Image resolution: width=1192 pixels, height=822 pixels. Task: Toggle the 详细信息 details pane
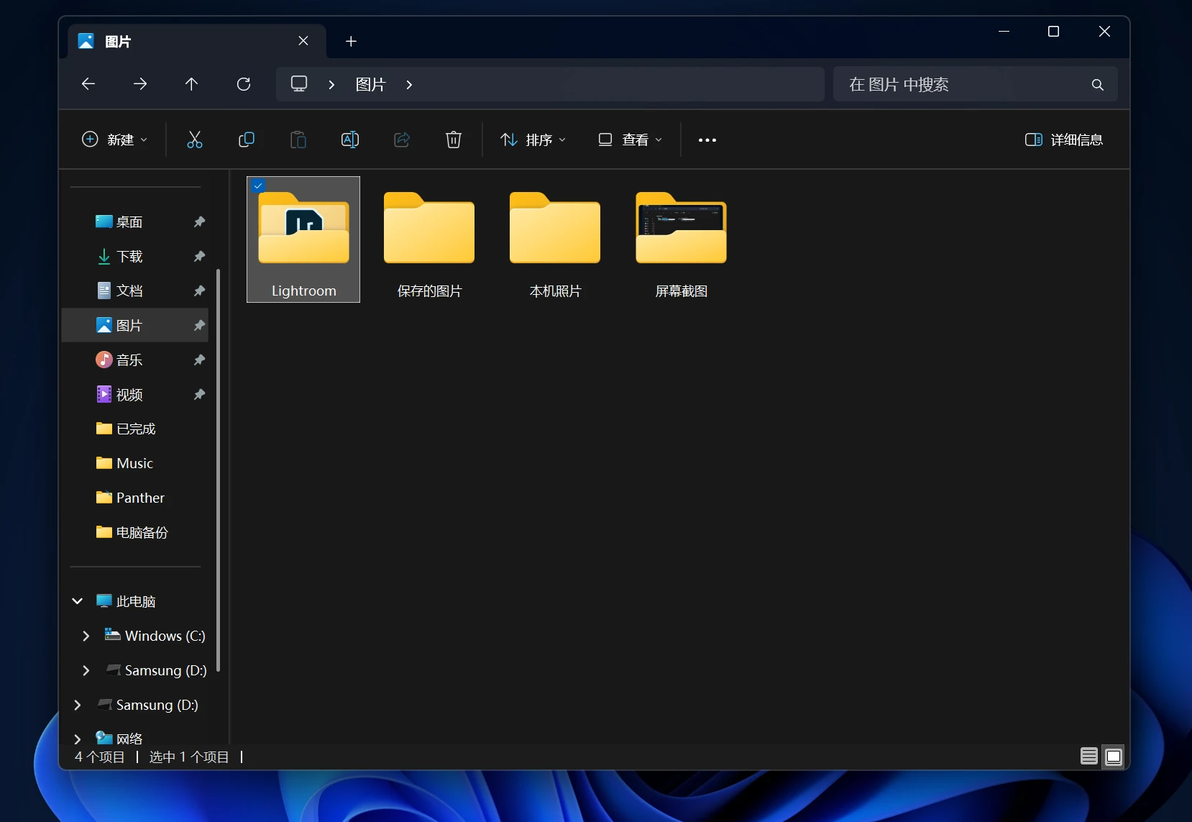click(x=1064, y=140)
